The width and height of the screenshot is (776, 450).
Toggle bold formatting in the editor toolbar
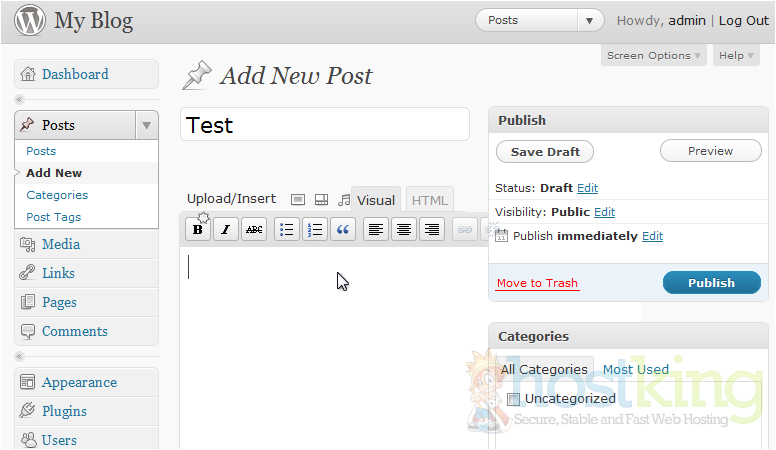(x=198, y=230)
